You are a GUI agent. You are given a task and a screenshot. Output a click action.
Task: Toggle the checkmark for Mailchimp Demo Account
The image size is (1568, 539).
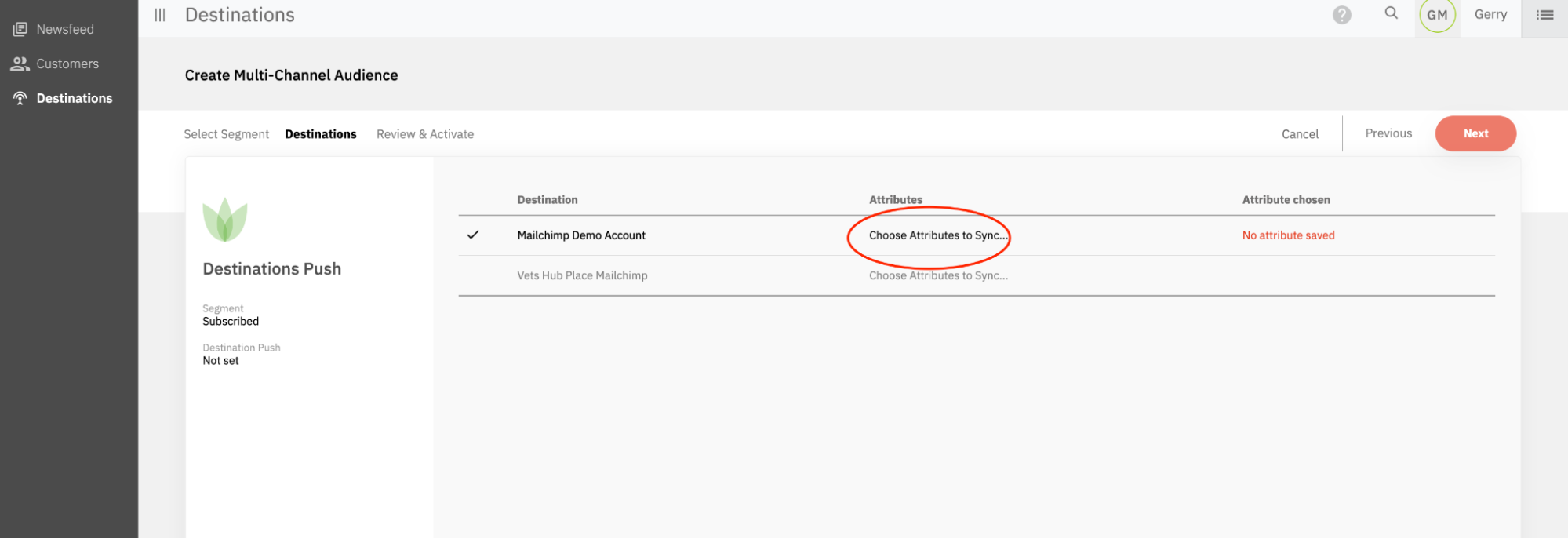point(473,235)
